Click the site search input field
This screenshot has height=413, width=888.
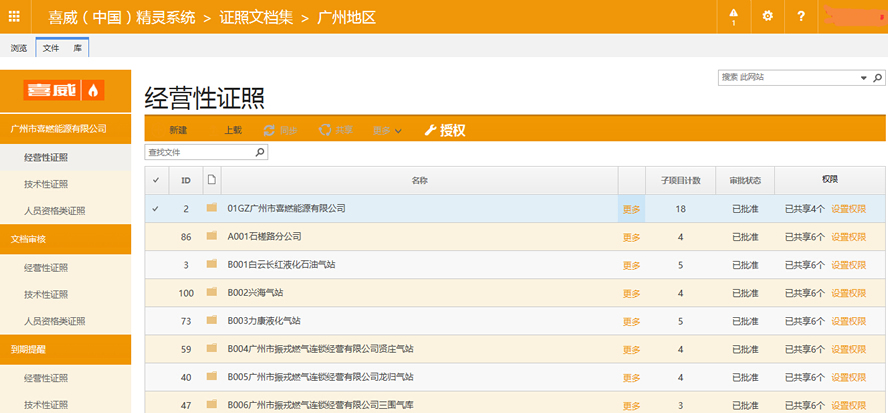click(789, 78)
